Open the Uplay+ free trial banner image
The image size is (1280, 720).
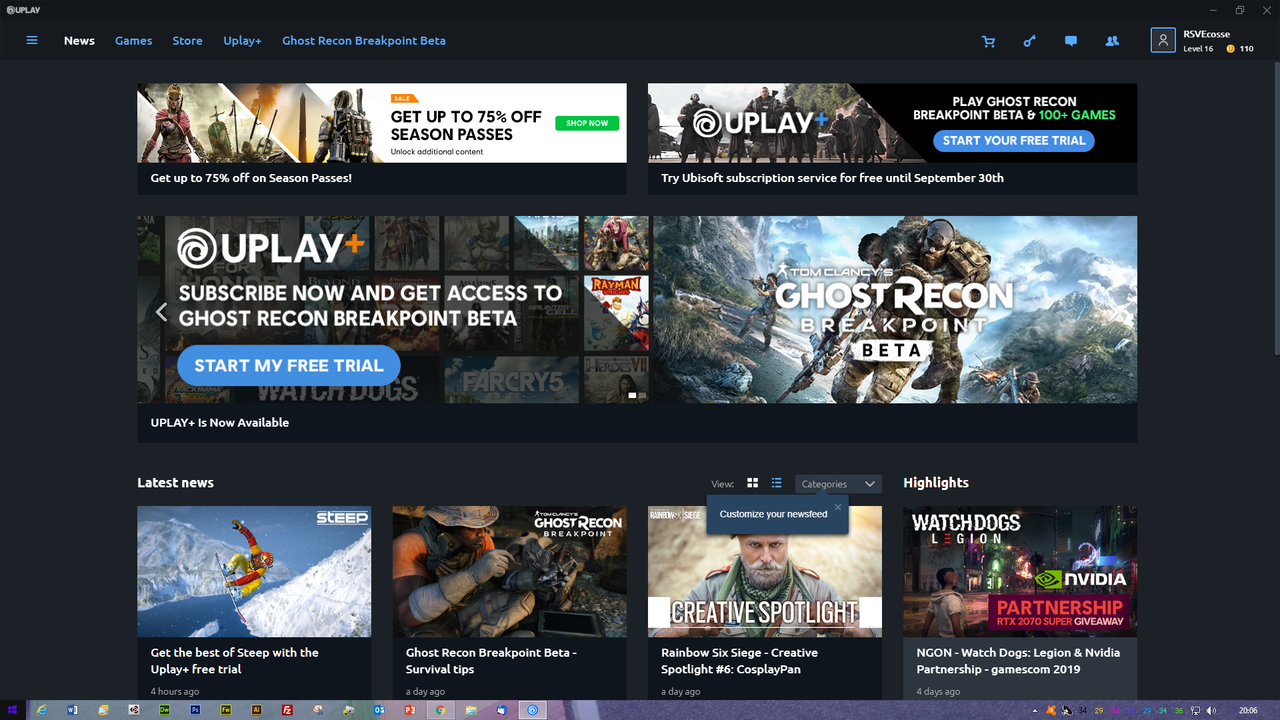[x=892, y=123]
